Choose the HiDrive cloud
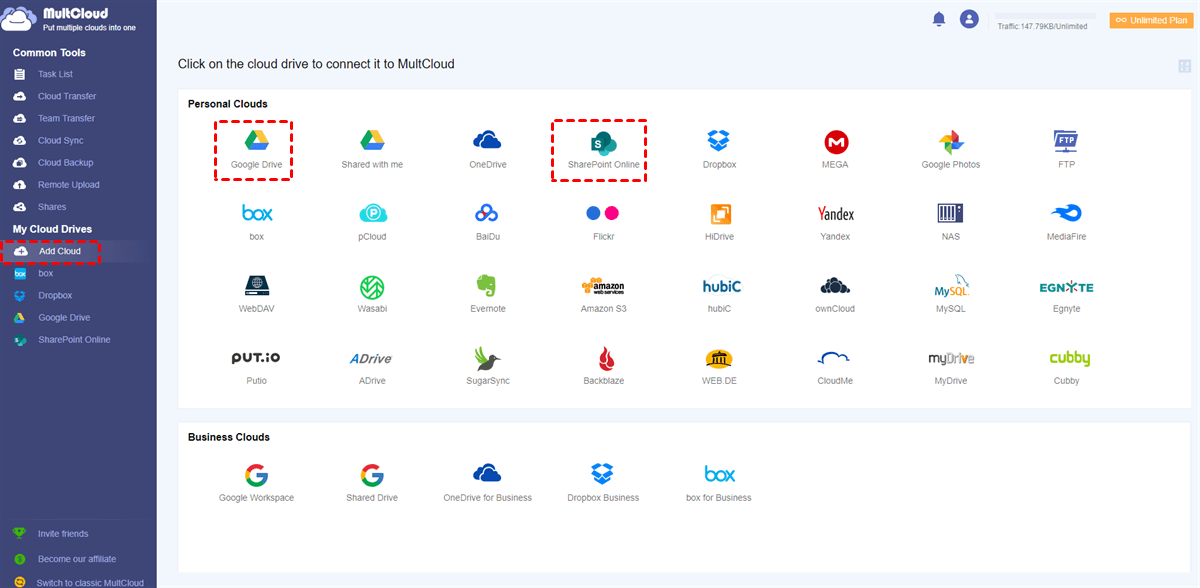 (720, 213)
